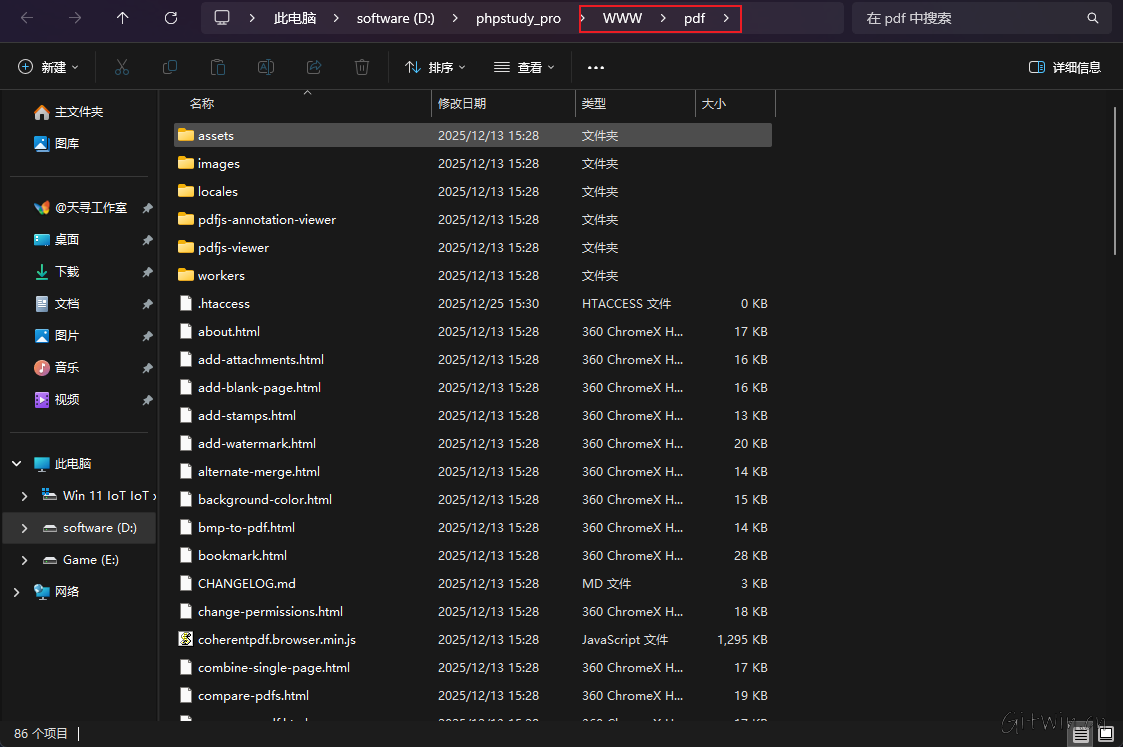This screenshot has width=1123, height=747.
Task: Click the Paste clipboard icon
Action: (x=218, y=67)
